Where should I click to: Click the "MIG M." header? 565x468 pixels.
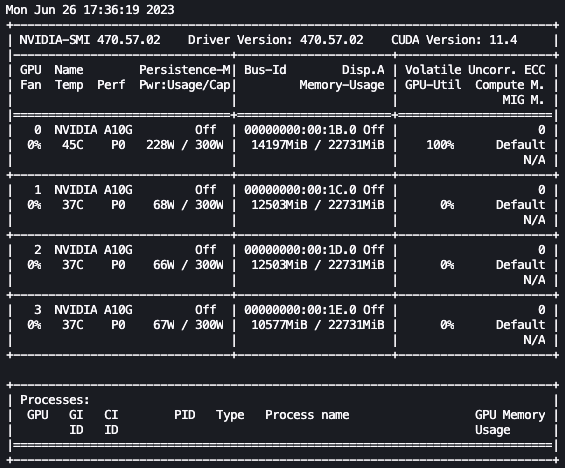pyautogui.click(x=523, y=100)
